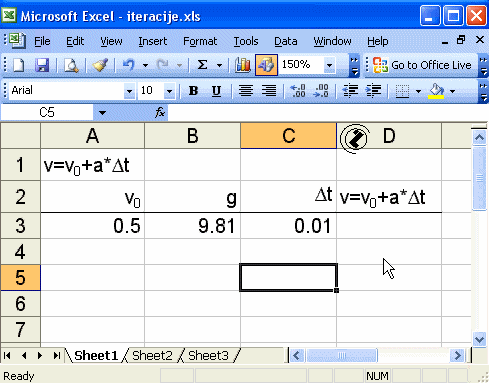This screenshot has height=383, width=489.
Task: Click the Name Box showing C5
Action: click(47, 112)
